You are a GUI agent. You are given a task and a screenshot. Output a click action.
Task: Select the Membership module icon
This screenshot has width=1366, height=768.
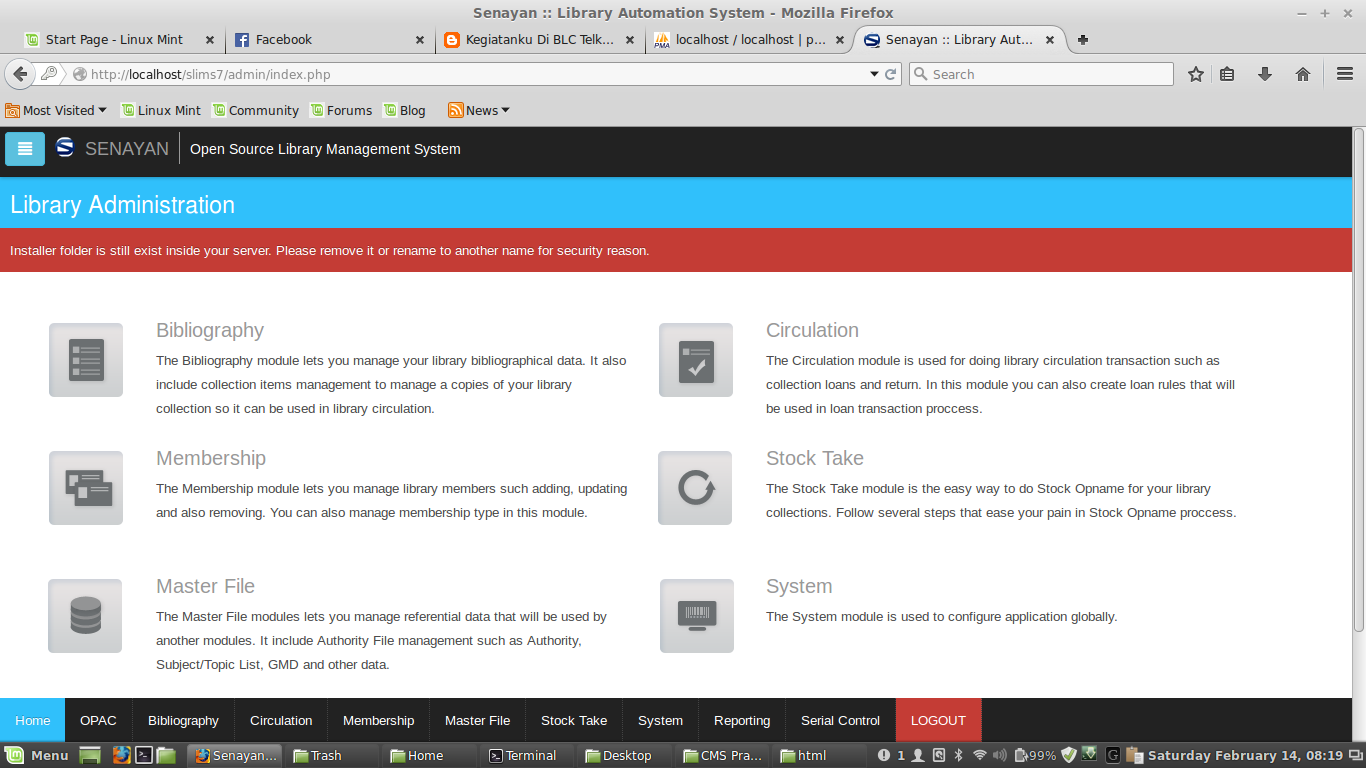85,487
